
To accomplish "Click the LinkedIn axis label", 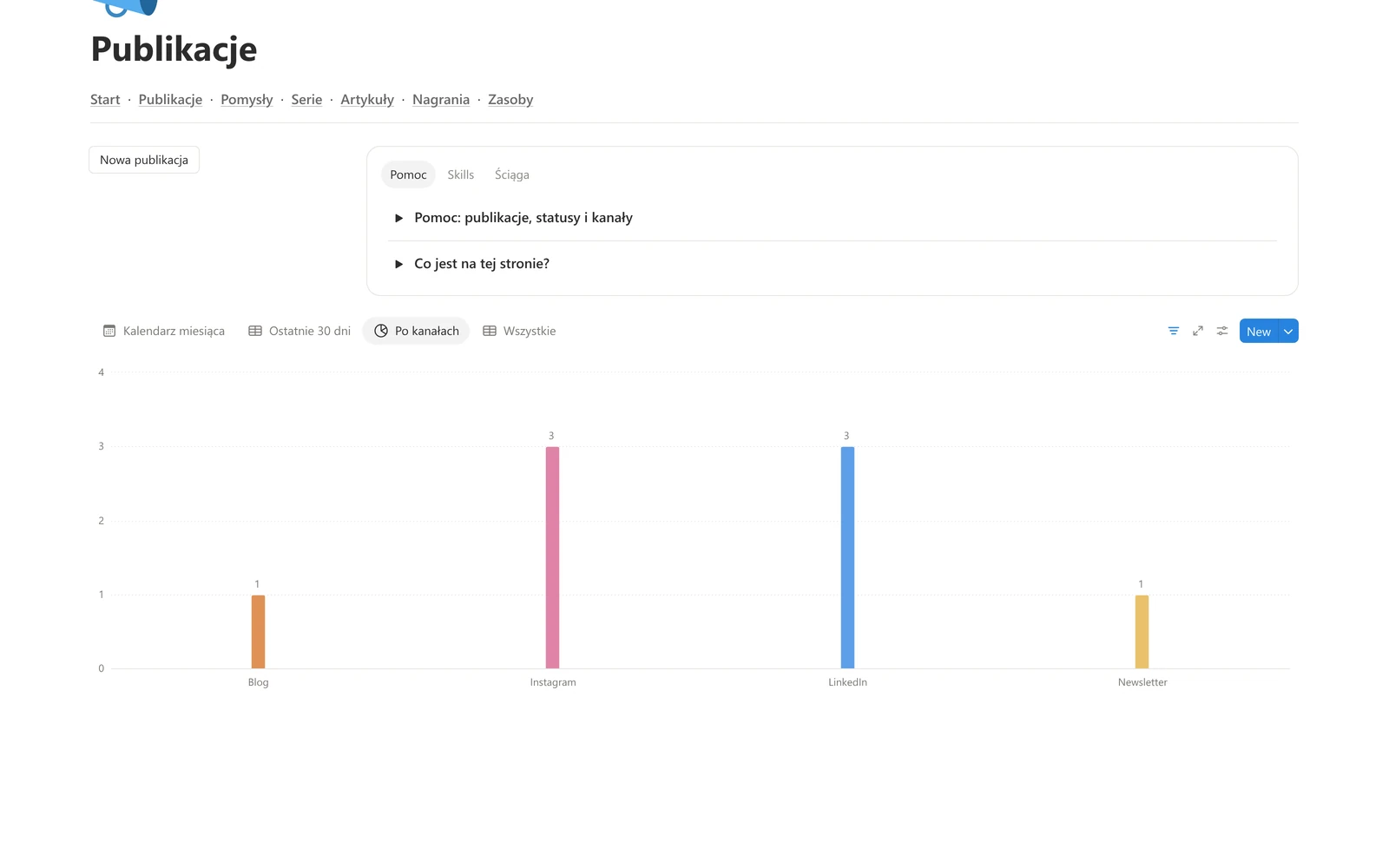I will 847,682.
